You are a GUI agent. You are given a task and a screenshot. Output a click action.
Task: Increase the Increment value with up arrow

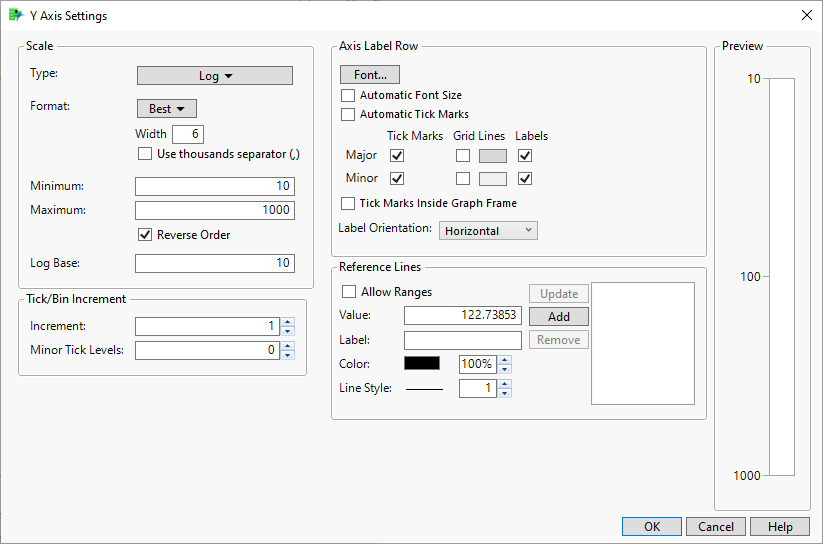point(288,322)
